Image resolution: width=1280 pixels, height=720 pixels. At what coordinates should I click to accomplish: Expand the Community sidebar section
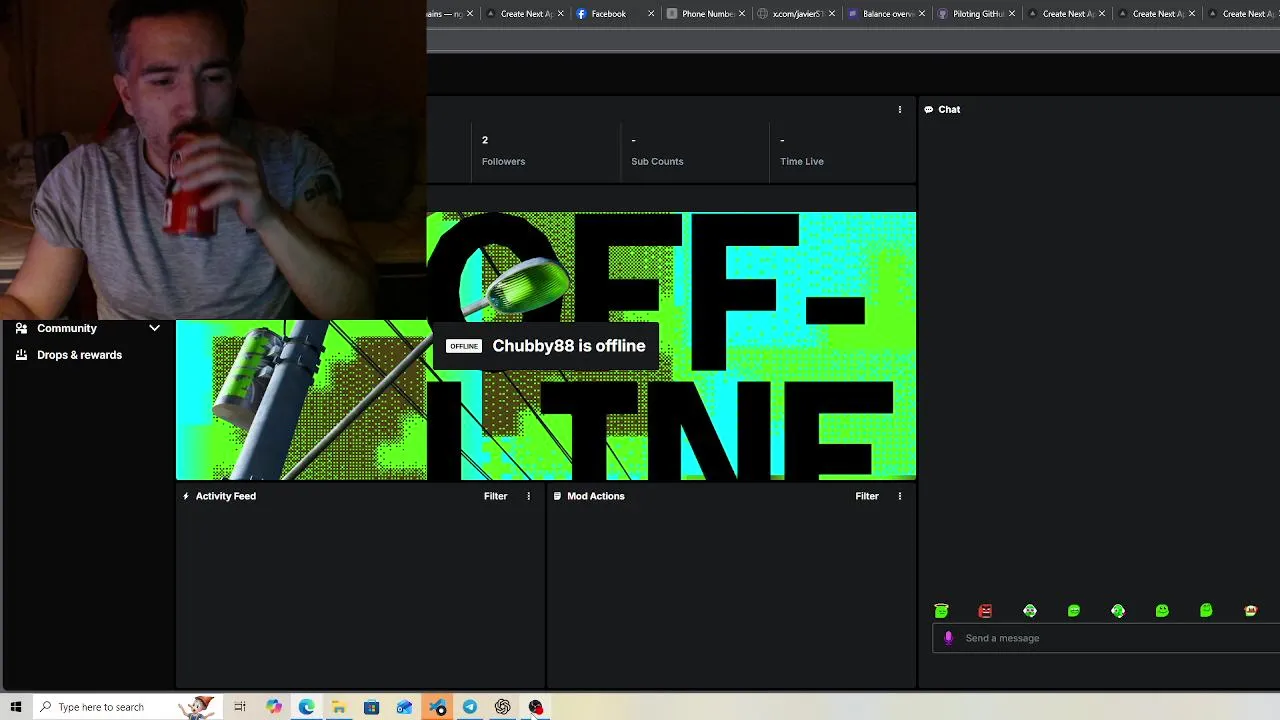[x=154, y=328]
